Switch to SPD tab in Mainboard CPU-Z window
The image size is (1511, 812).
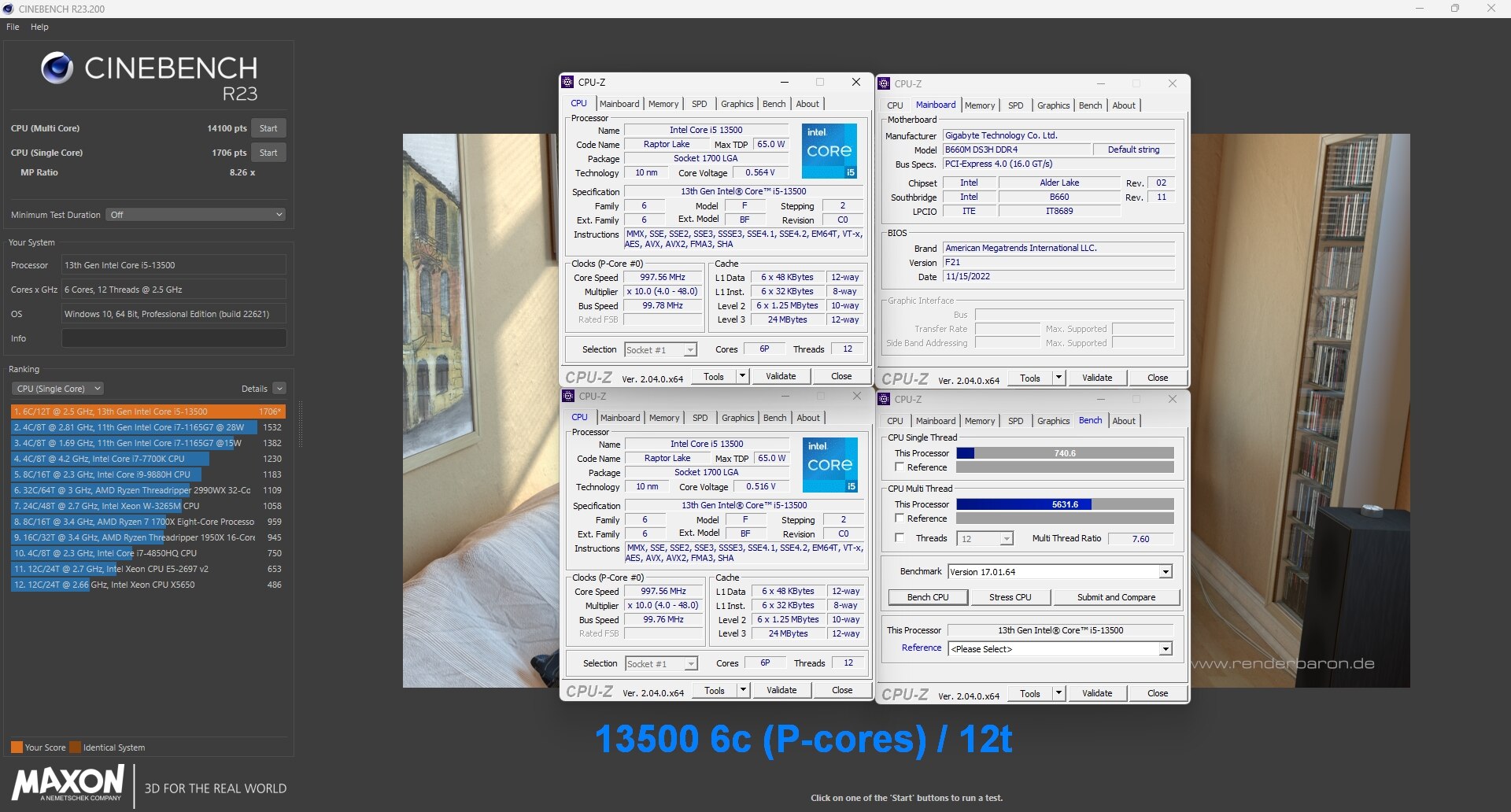click(1015, 105)
